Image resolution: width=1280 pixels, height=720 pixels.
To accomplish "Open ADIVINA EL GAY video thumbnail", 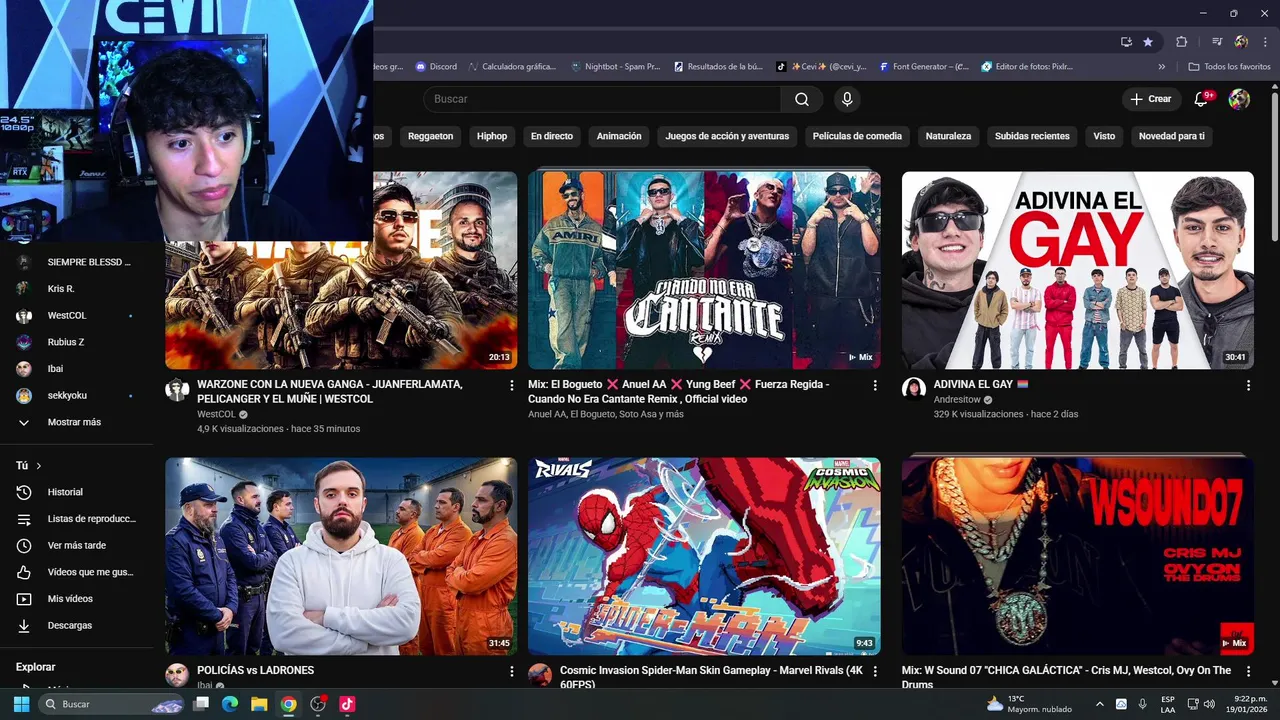I will click(1077, 270).
